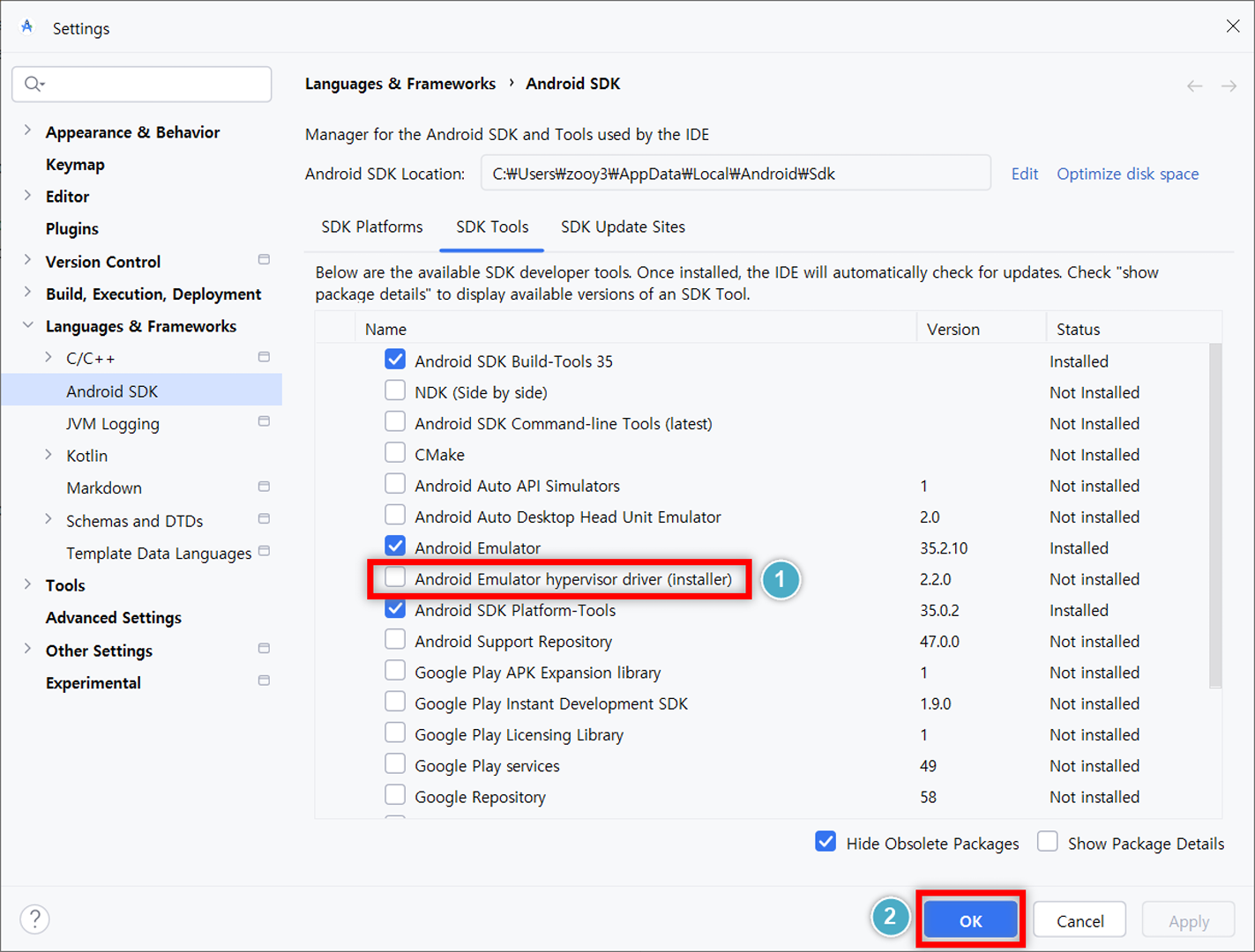Select Plugins in settings tree
This screenshot has height=952, width=1255.
[72, 229]
